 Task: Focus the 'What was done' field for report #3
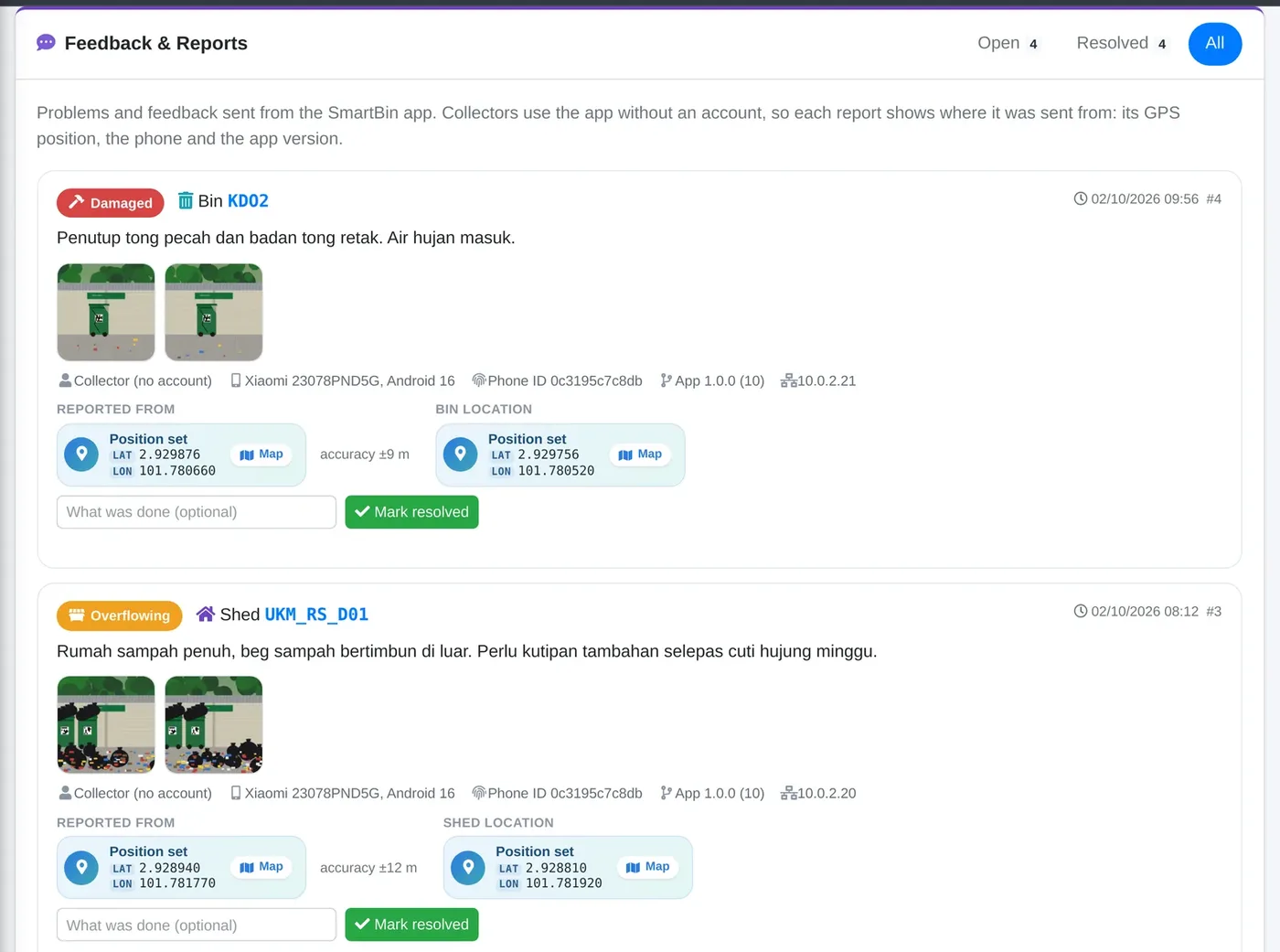pos(197,925)
